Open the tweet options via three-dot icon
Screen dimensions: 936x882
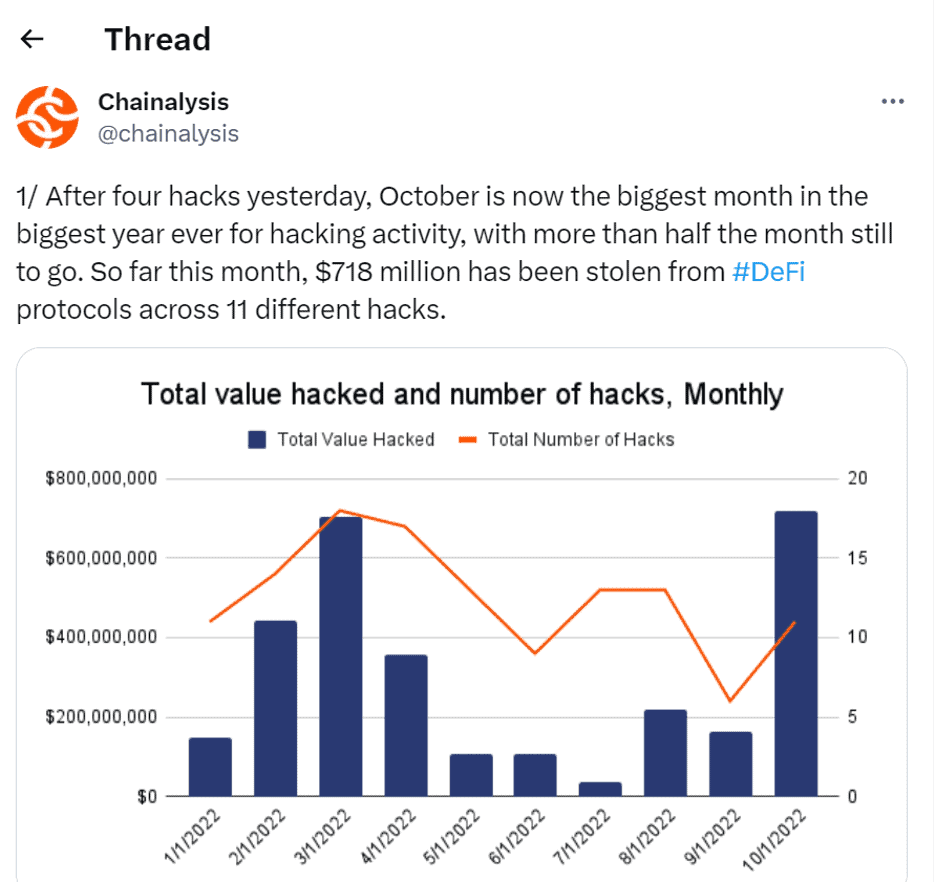click(x=893, y=100)
